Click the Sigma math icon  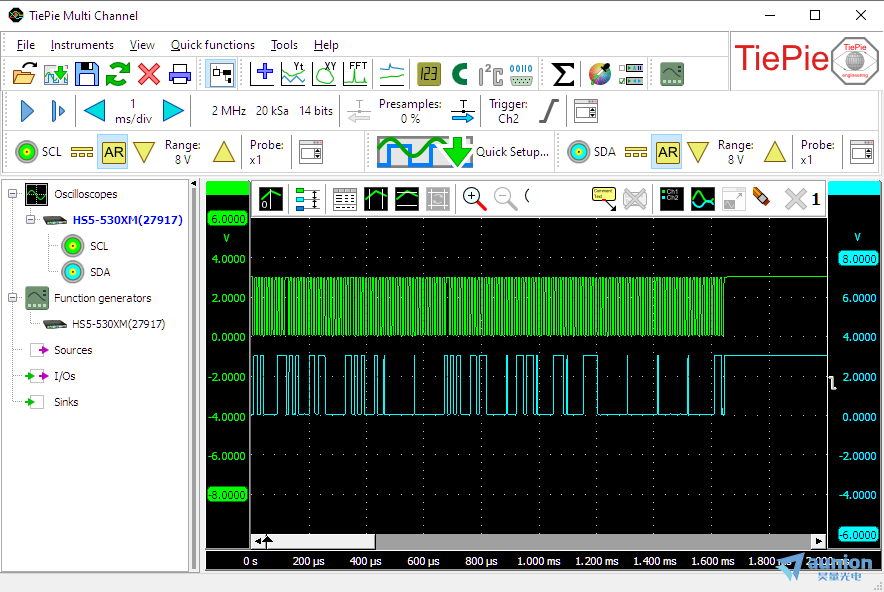coord(563,74)
